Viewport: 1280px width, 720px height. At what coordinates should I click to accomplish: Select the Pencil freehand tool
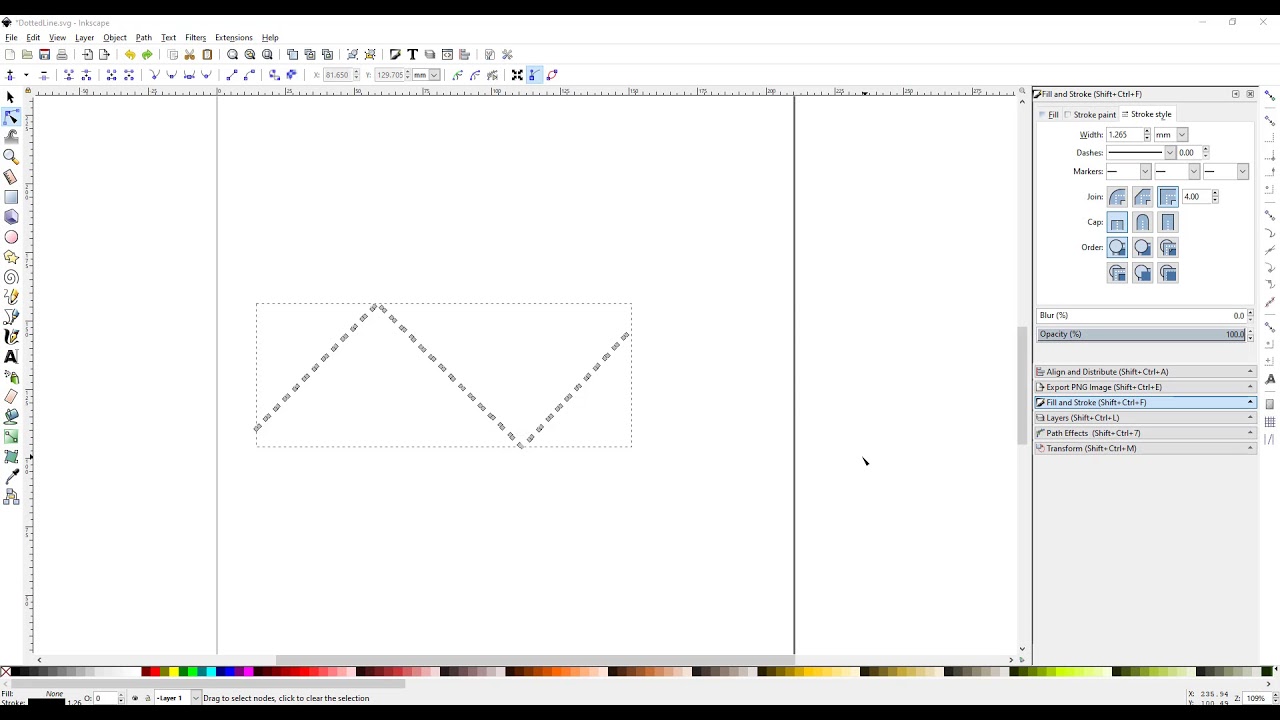coord(11,297)
